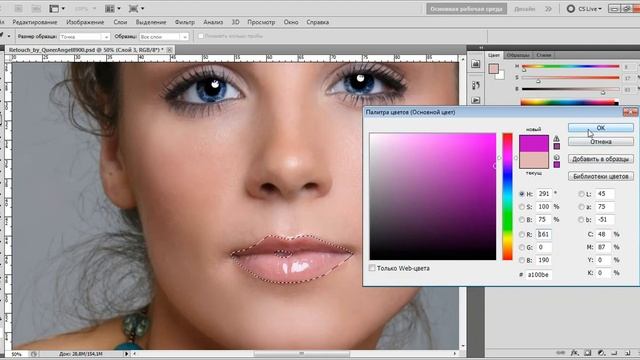Click the Bridge launch icon in application bar

[19, 9]
